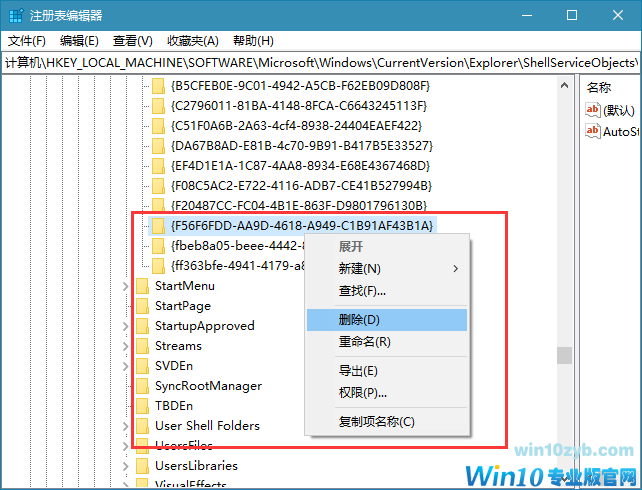Click folder icon of {C51F0A6B-2A63-4cf4-8938-24404EAEF422}
Image resolution: width=642 pixels, height=490 pixels.
click(158, 126)
